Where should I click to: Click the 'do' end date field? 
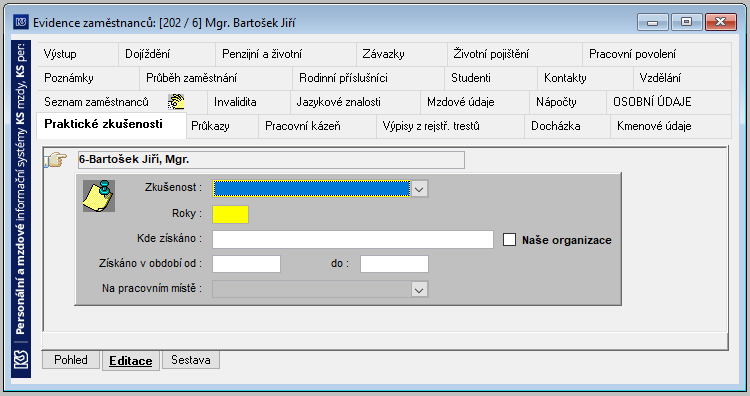click(x=394, y=264)
